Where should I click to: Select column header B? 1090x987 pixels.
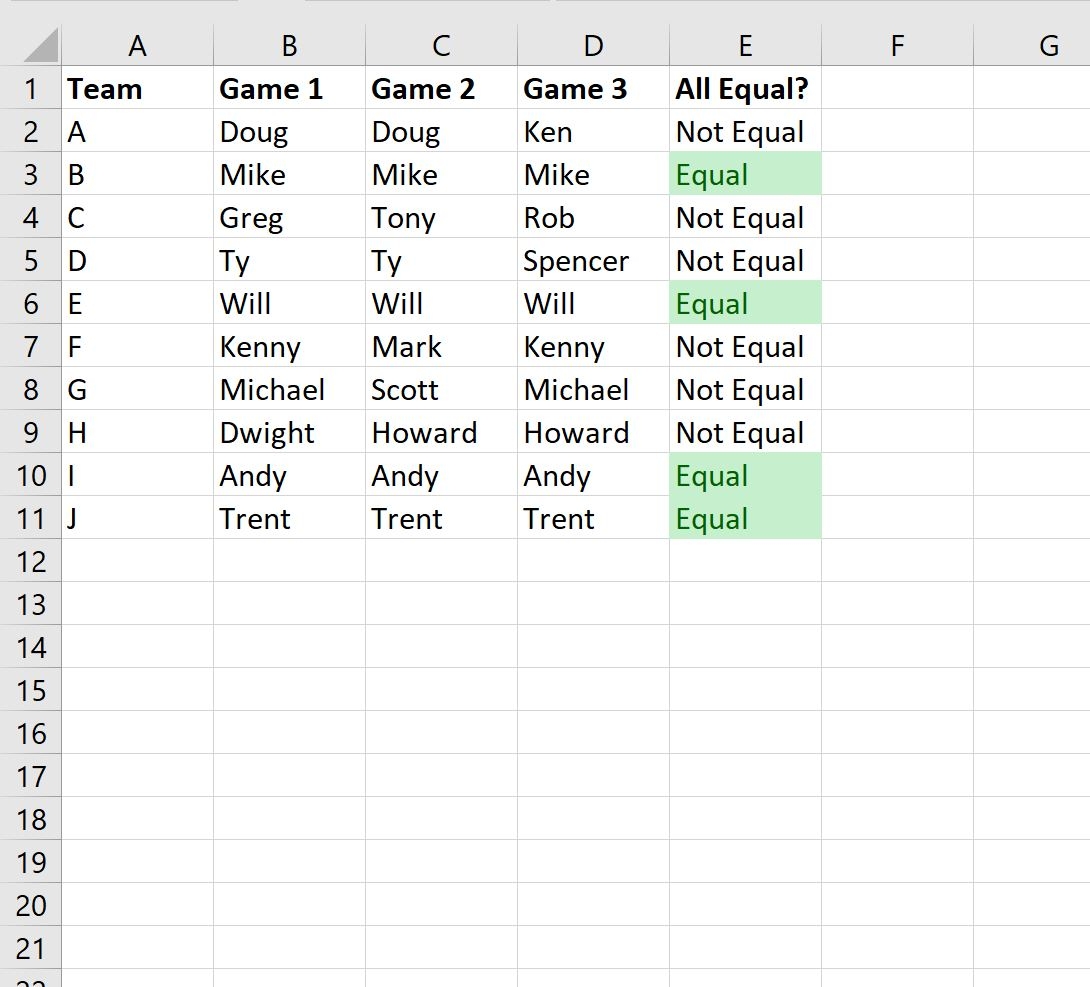point(288,45)
